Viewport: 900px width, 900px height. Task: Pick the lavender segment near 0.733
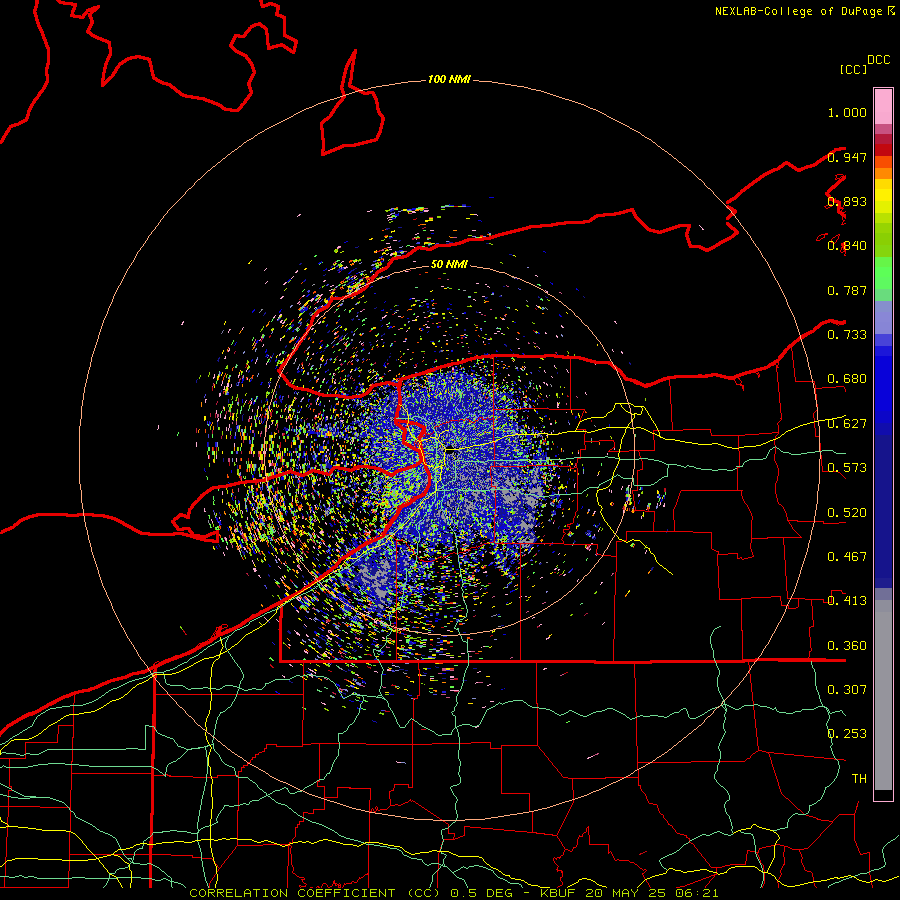(883, 318)
